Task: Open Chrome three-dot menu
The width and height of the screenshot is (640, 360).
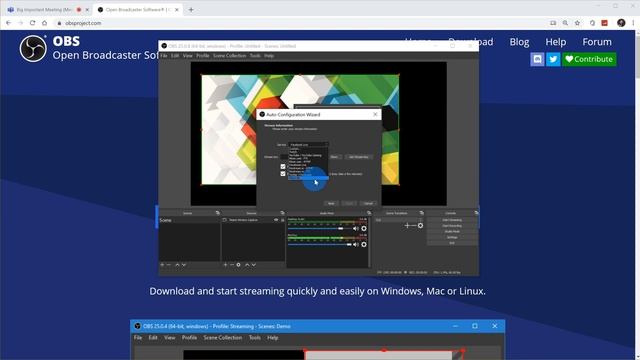Action: [x=633, y=23]
